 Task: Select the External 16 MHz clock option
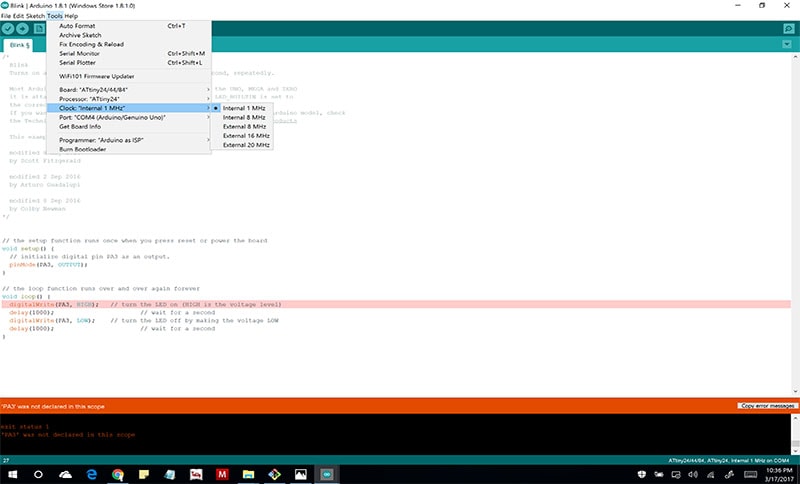pyautogui.click(x=242, y=136)
